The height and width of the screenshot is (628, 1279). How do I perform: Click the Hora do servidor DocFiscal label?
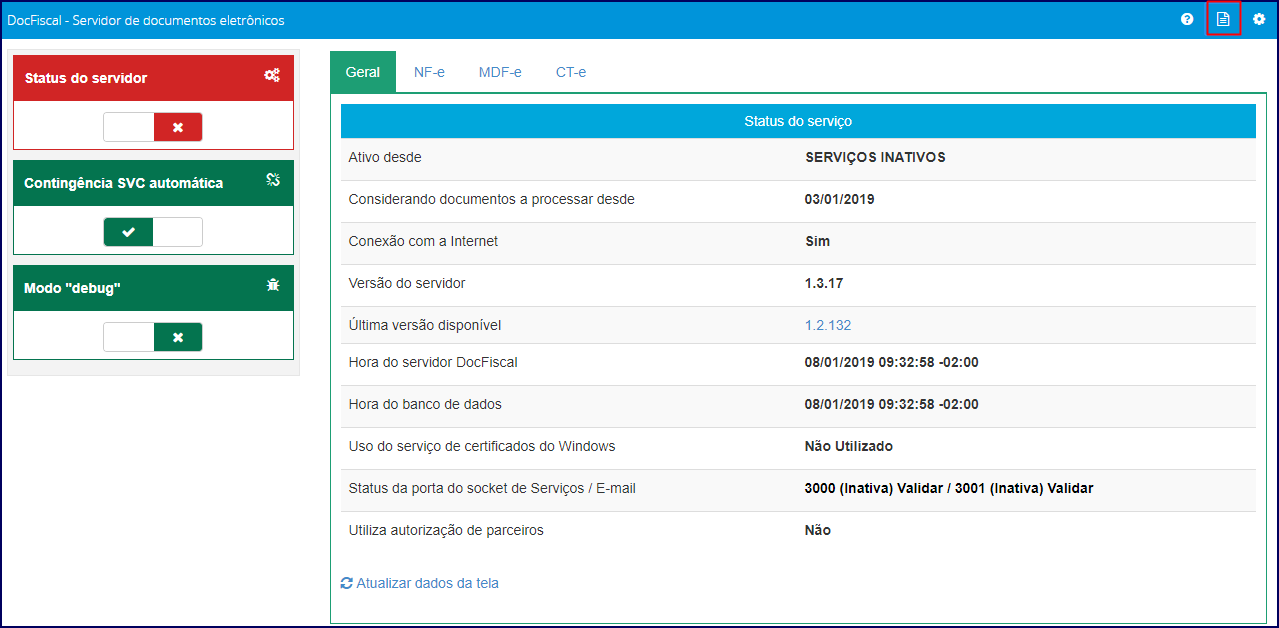[433, 362]
